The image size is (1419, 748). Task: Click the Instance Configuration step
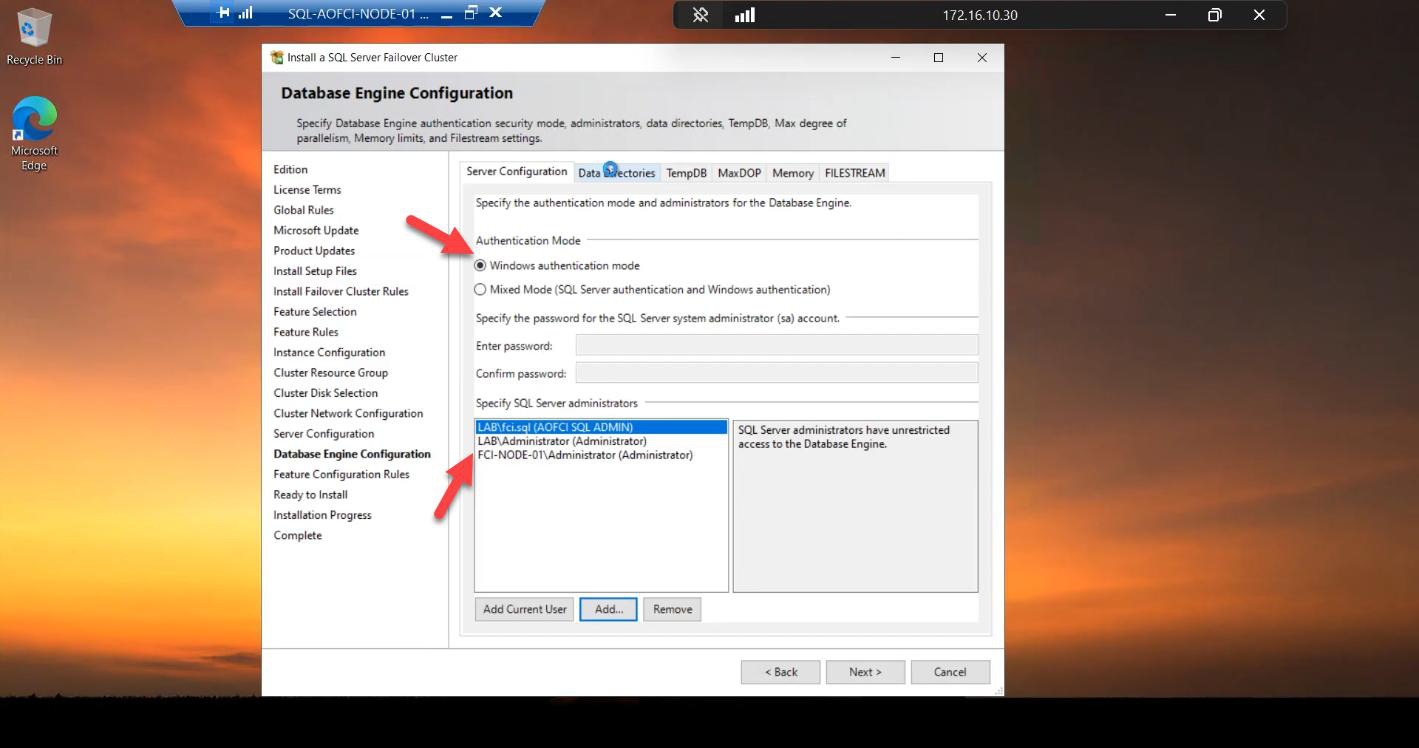pyautogui.click(x=329, y=353)
